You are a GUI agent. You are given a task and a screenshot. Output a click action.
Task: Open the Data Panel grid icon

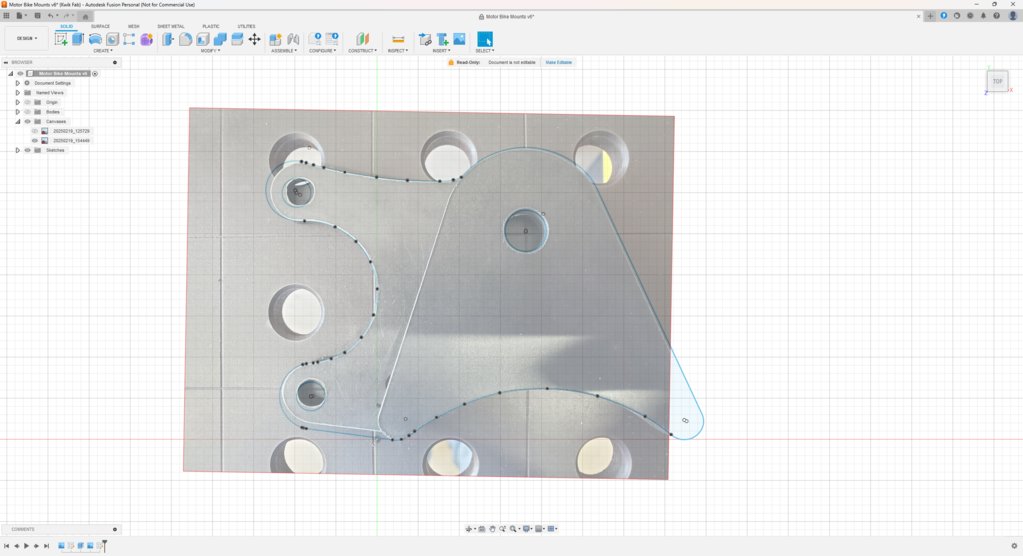(7, 16)
